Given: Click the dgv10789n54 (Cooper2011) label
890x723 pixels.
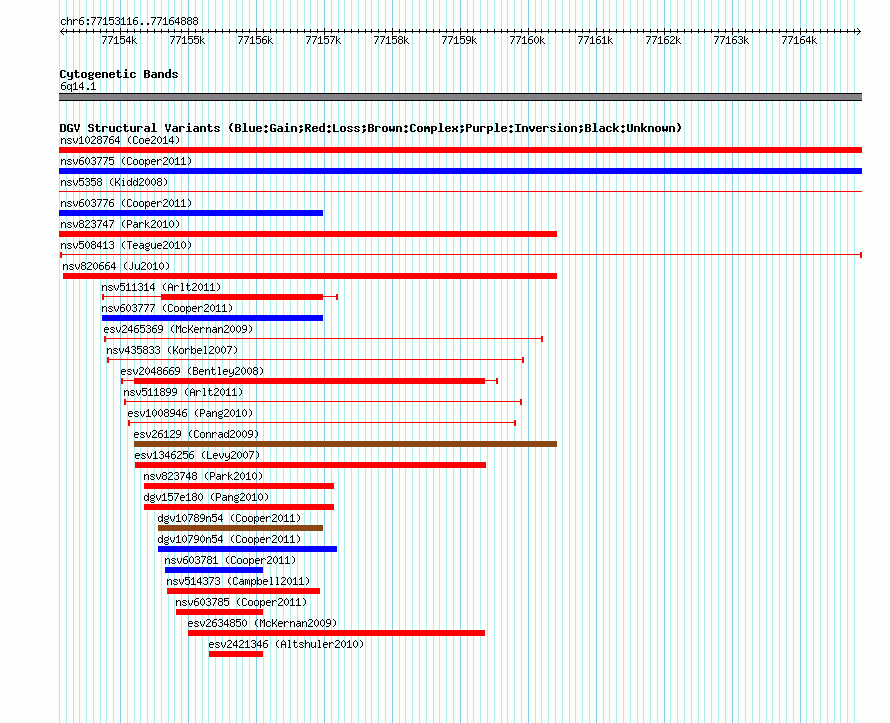Looking at the screenshot, I should (x=229, y=518).
